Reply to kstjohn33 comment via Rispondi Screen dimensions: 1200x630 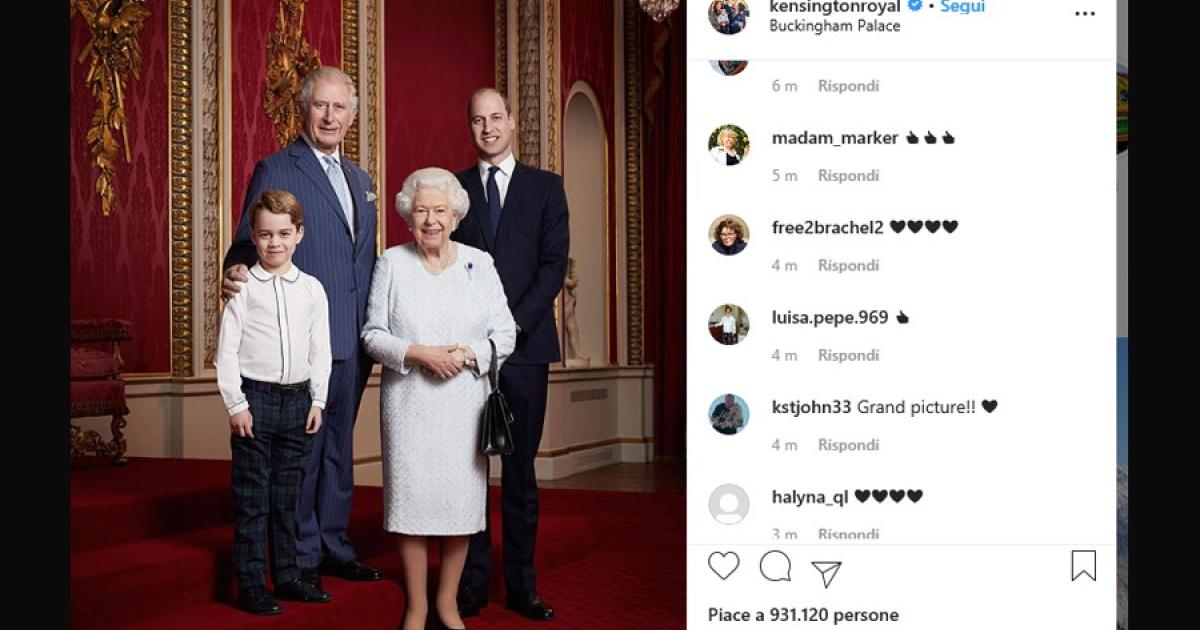[x=848, y=445]
